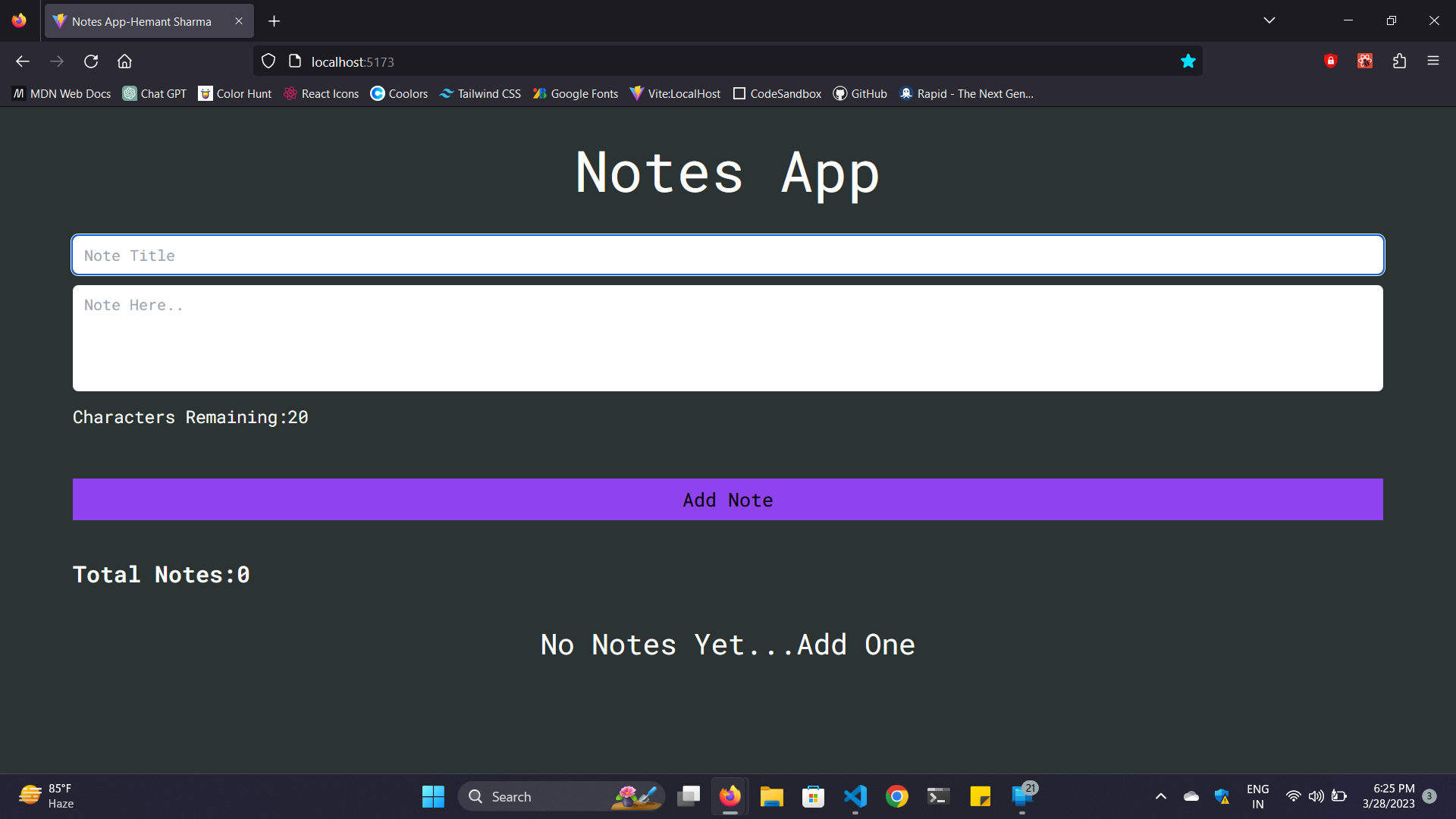Open the clock showing 6:25 PM
1456x819 pixels.
(x=1389, y=796)
